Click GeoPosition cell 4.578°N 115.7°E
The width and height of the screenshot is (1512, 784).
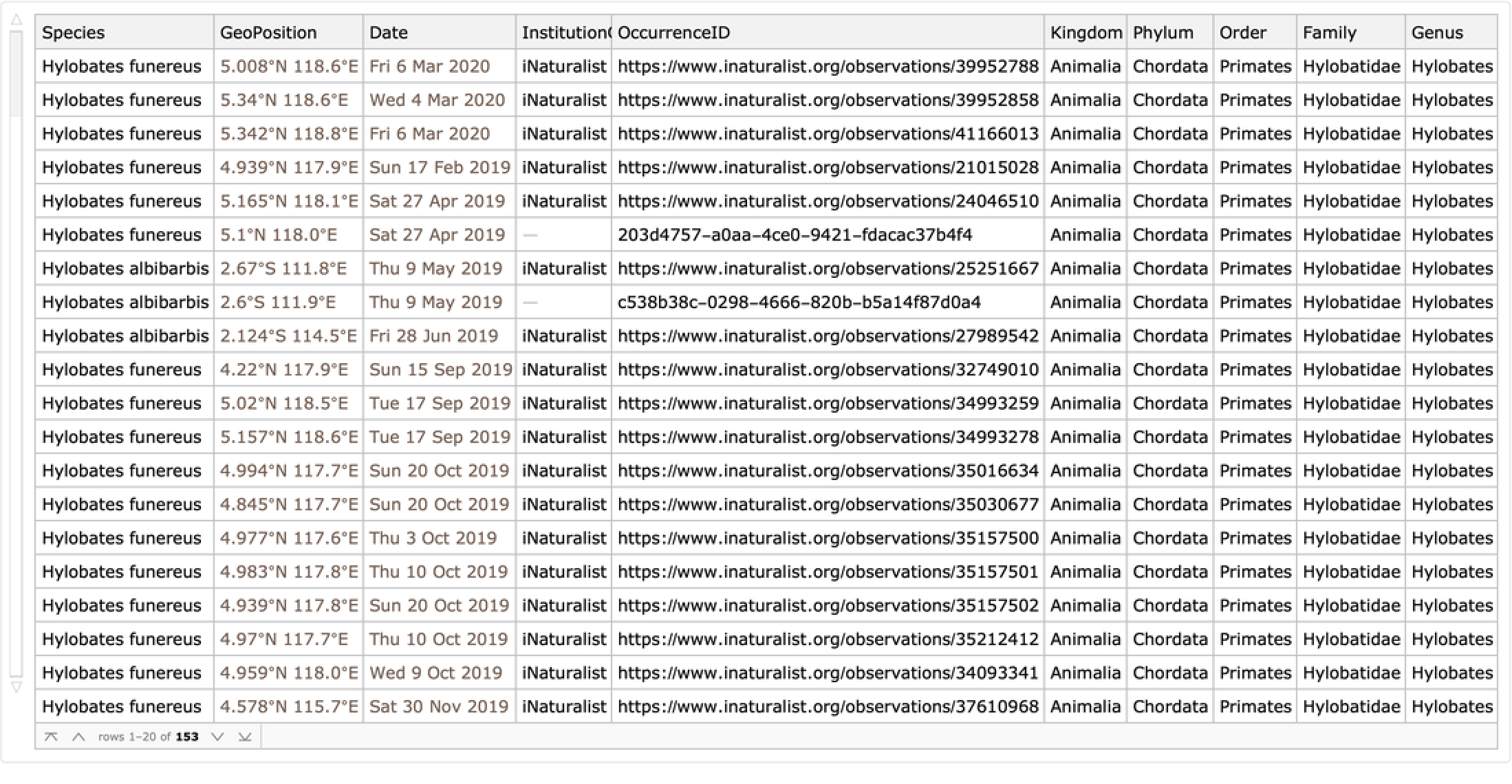pyautogui.click(x=289, y=707)
